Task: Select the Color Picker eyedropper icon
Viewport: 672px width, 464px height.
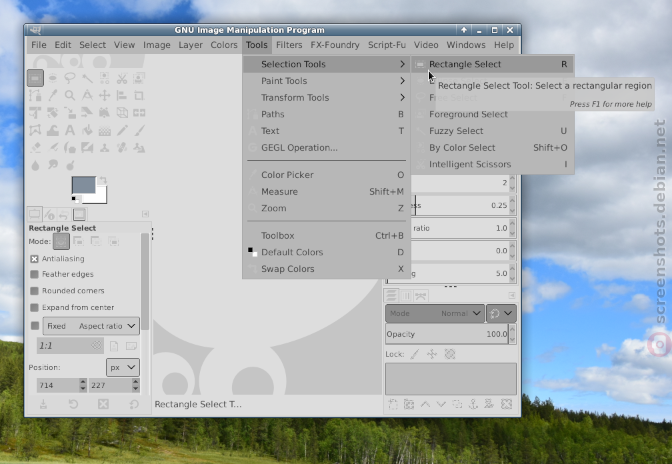Action: 53,95
